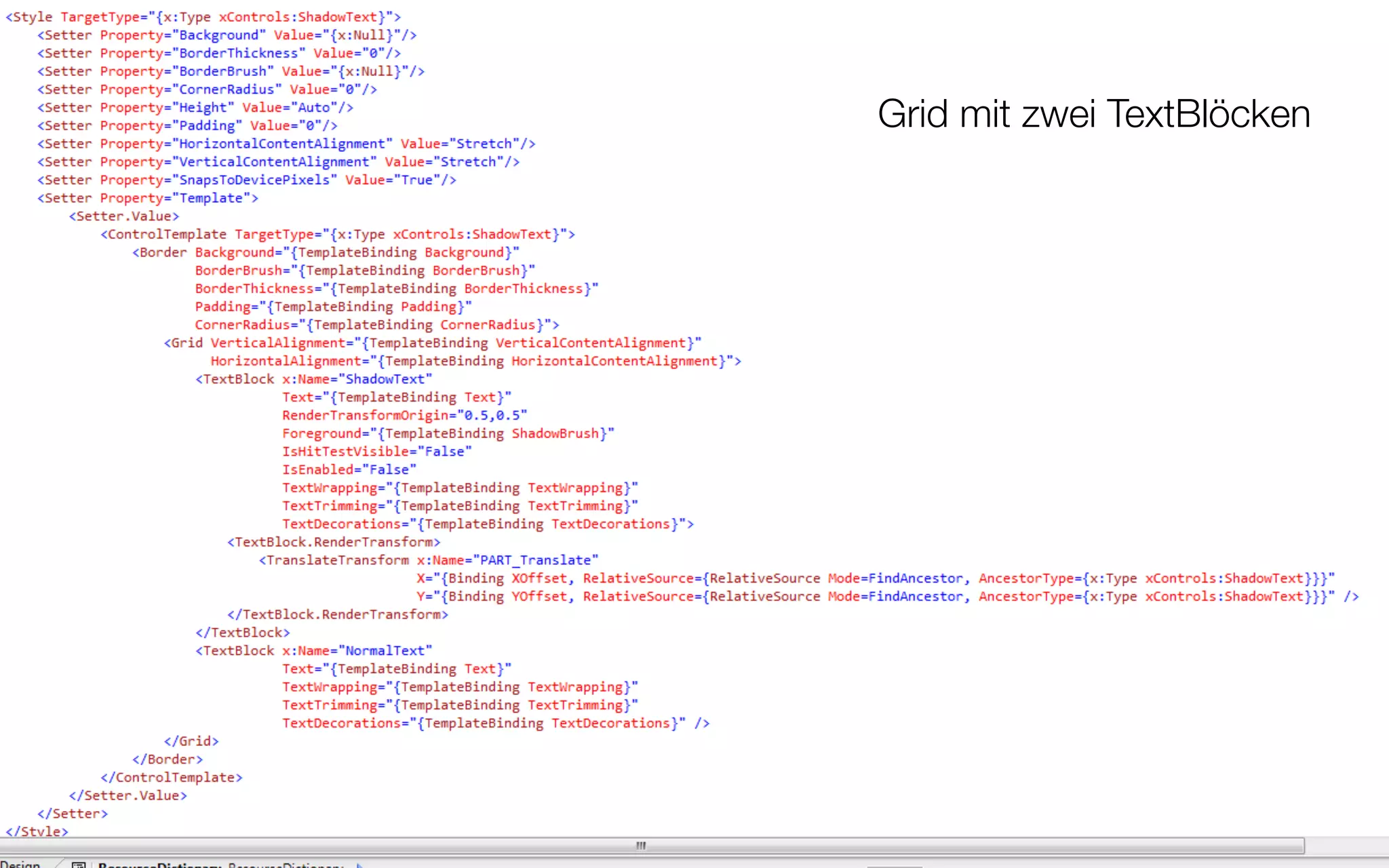Click the horizontal scrollbar thumb under the code

tap(652, 846)
